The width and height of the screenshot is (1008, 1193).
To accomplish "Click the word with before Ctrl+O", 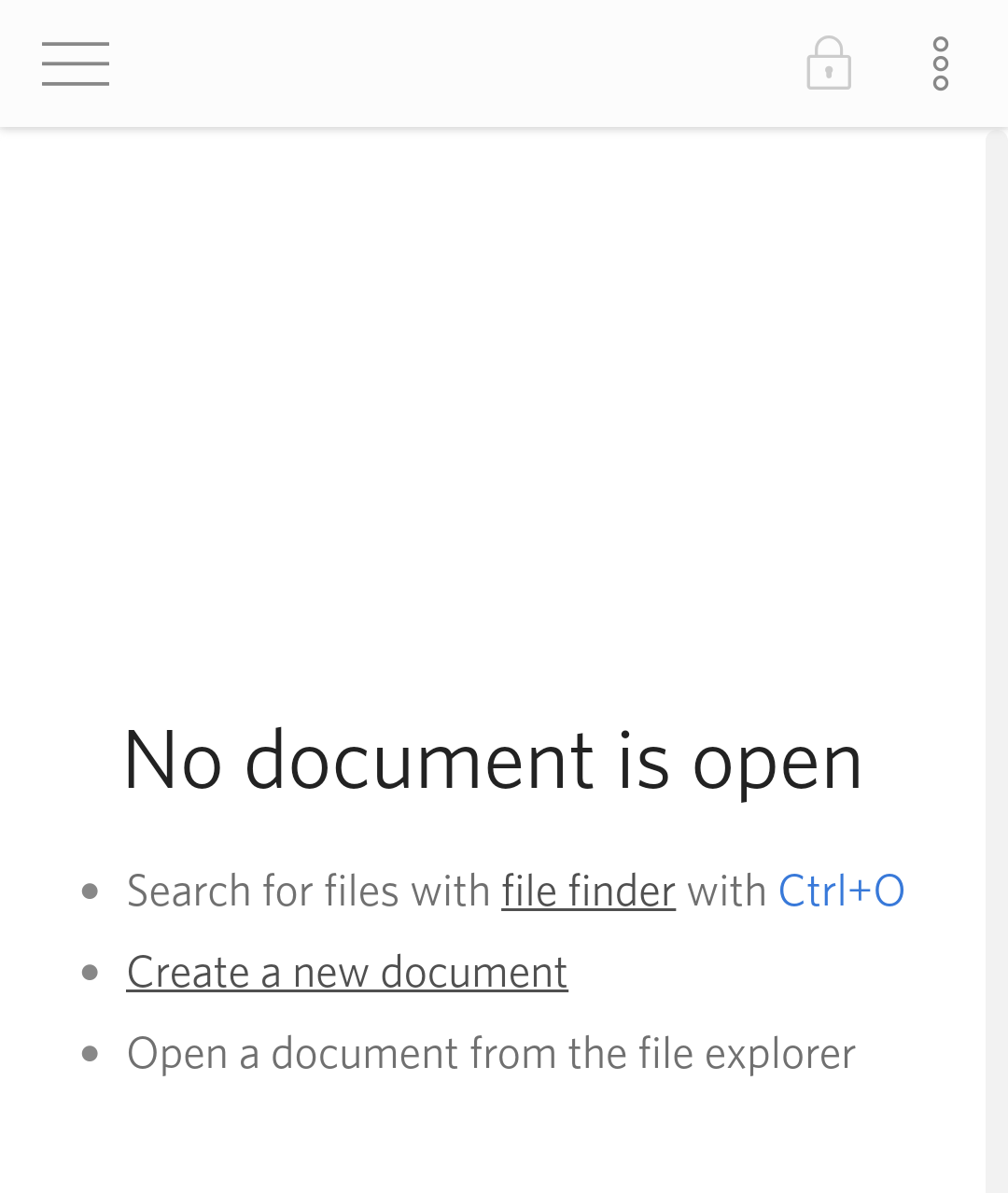I will [x=726, y=891].
